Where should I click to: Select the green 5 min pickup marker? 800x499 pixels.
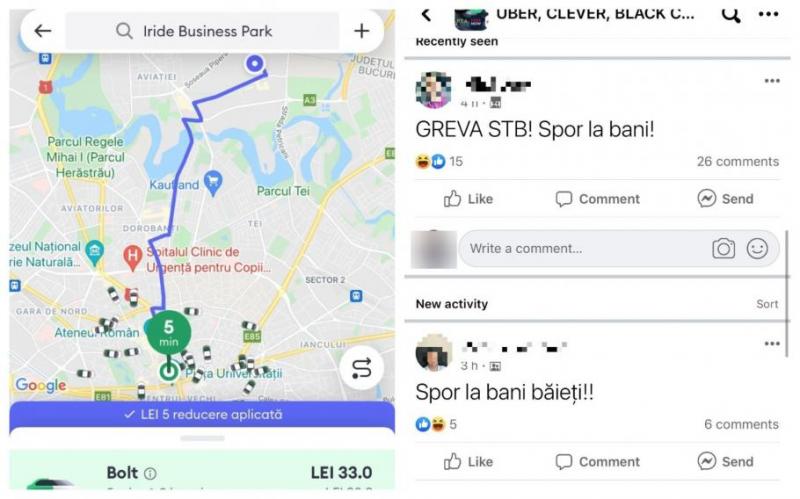click(169, 333)
